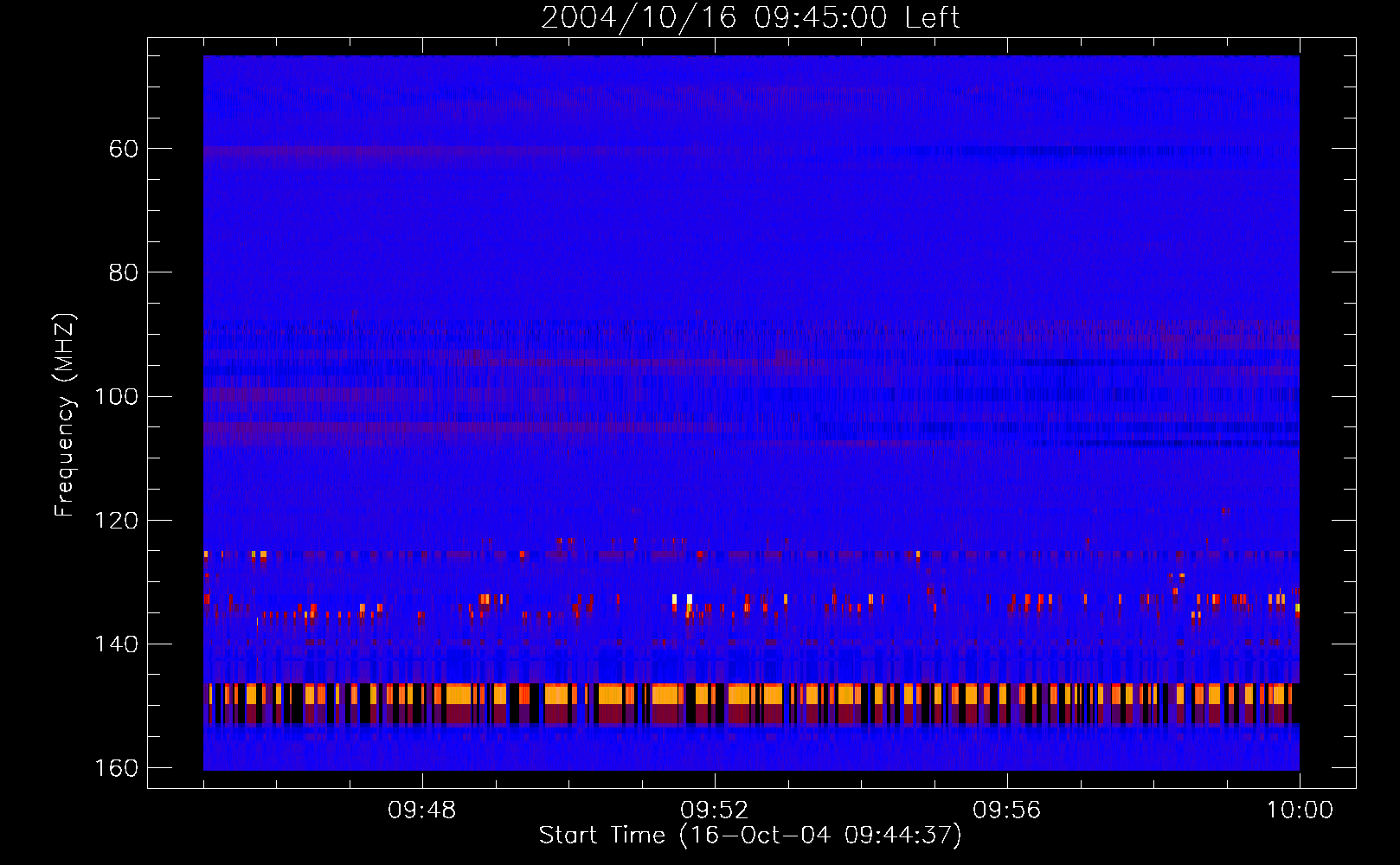The image size is (1400, 865).
Task: Click the 100 MHz frequency tick label
Action: tap(116, 396)
